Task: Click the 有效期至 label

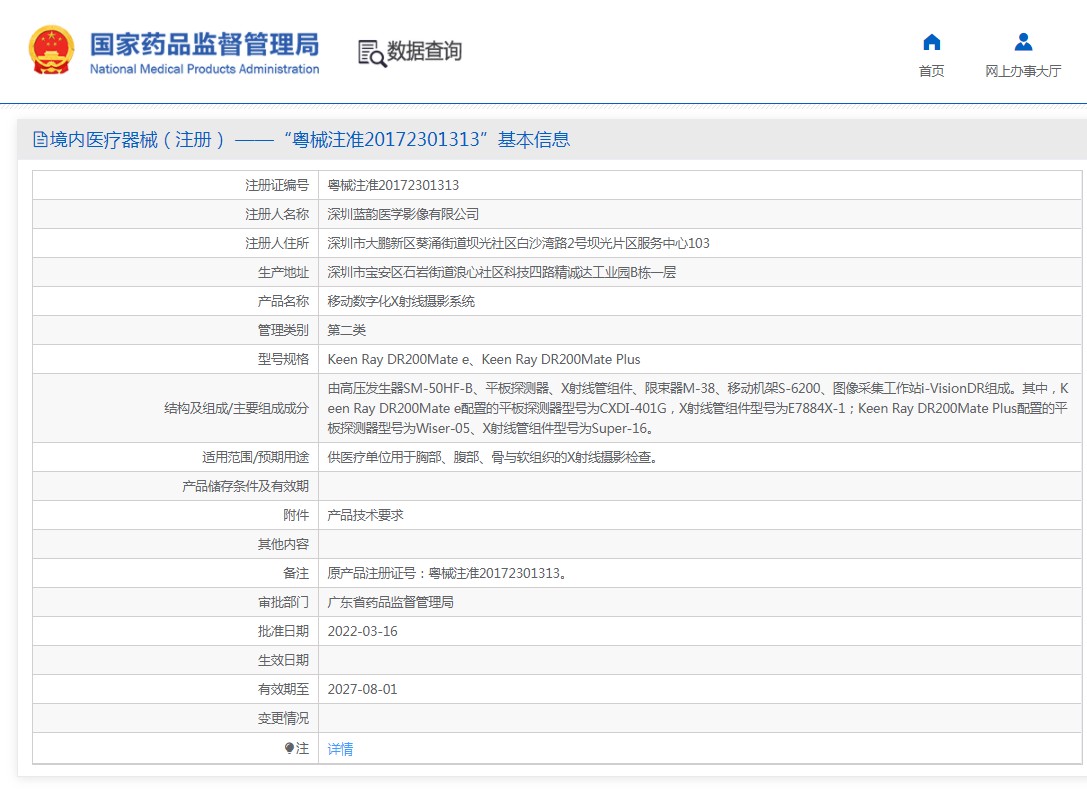Action: click(x=283, y=689)
